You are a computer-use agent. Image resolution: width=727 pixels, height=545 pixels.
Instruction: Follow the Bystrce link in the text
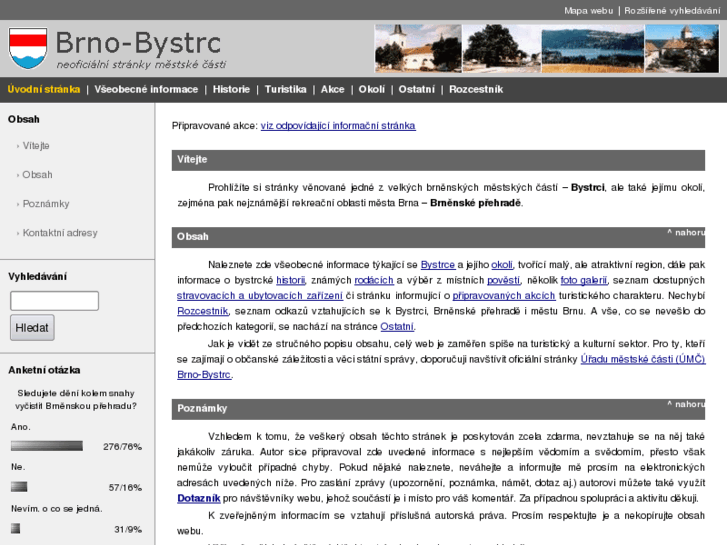click(x=438, y=265)
